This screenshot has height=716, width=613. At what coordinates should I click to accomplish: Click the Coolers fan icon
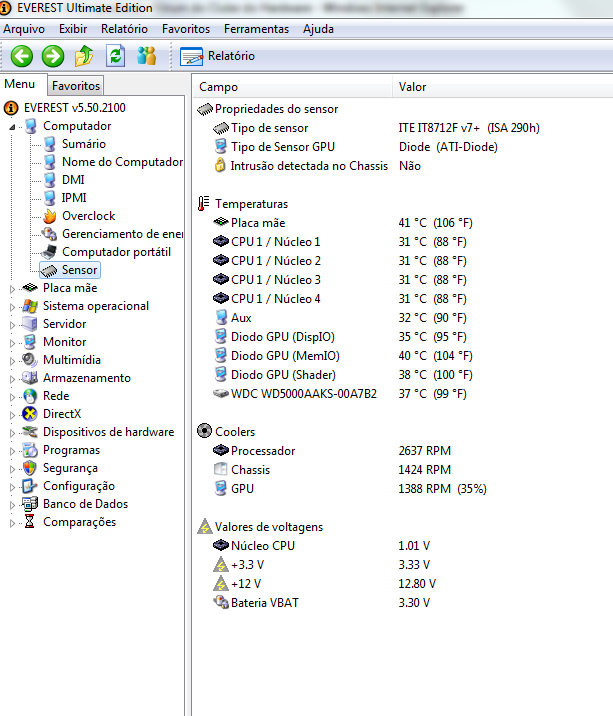point(205,431)
